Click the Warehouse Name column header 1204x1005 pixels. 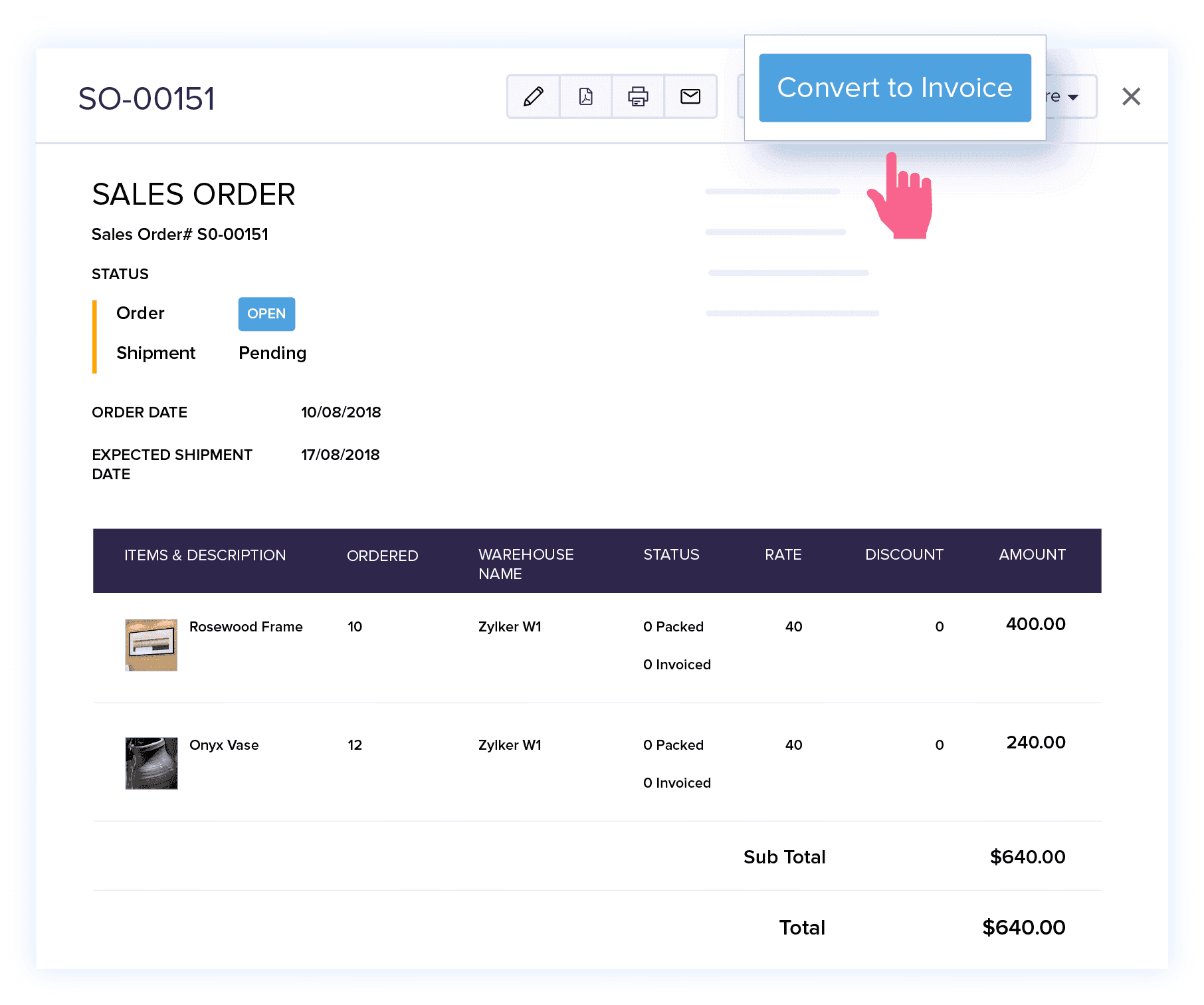coord(526,564)
